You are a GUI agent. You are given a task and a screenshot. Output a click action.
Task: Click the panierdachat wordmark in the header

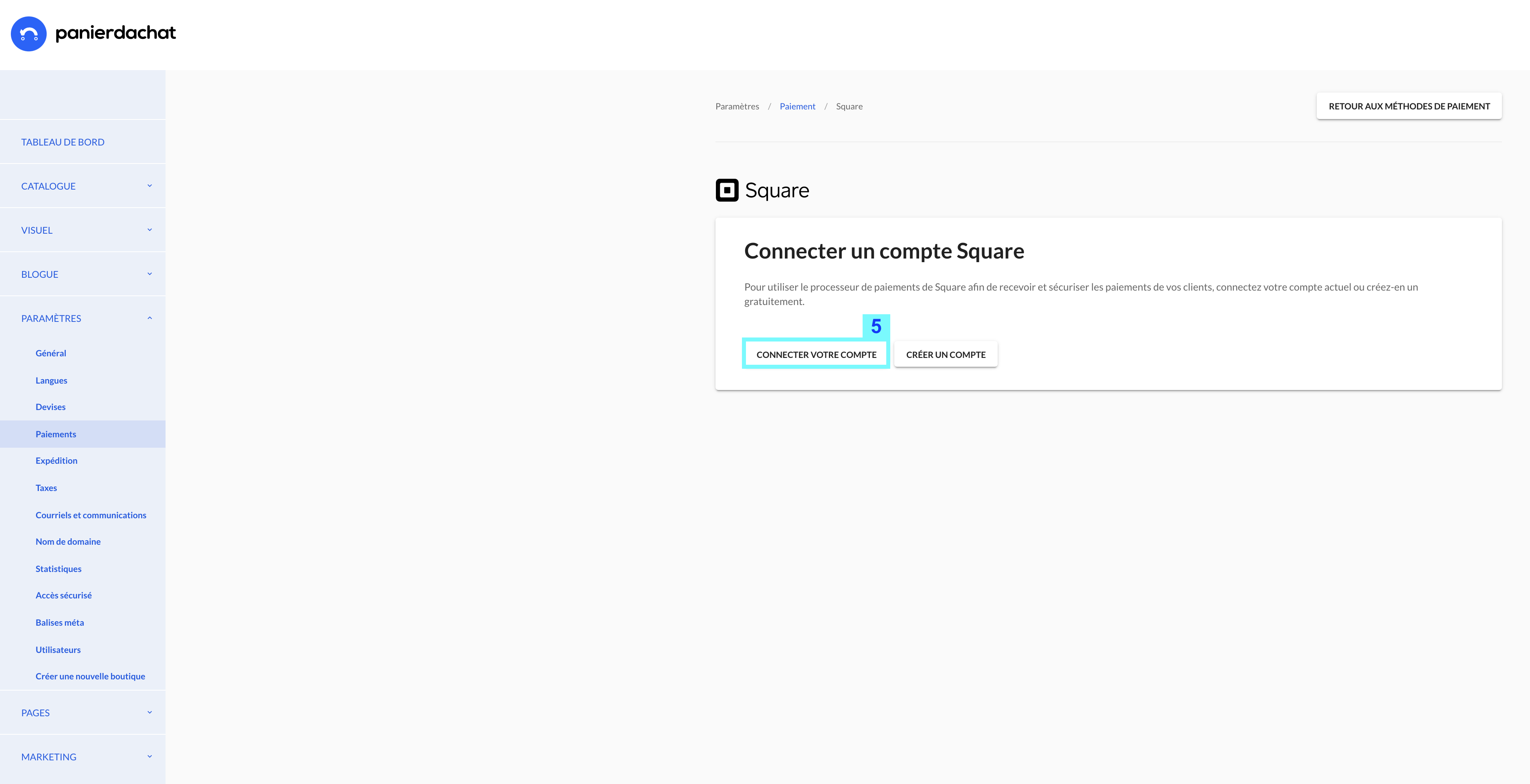pyautogui.click(x=116, y=33)
